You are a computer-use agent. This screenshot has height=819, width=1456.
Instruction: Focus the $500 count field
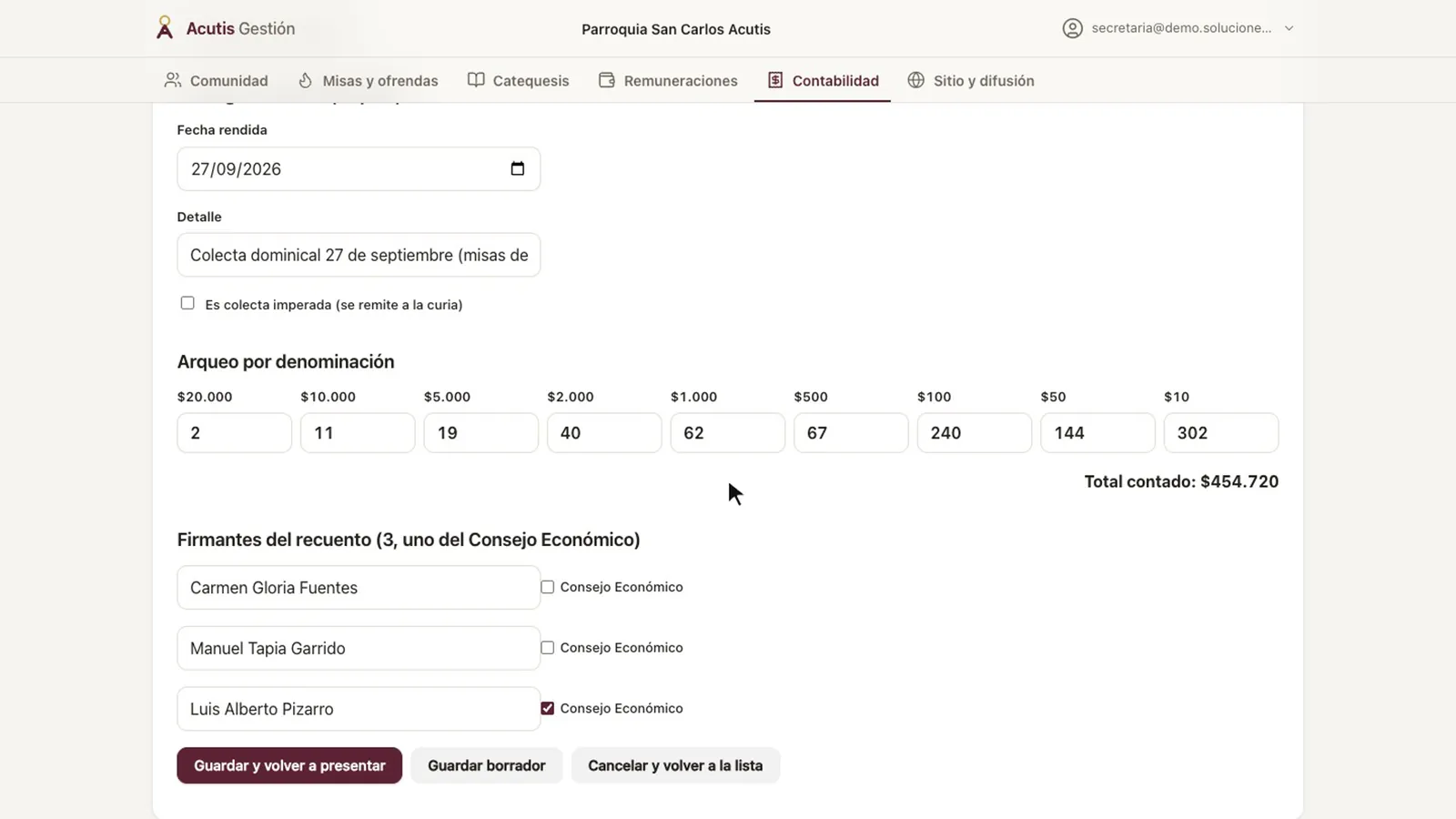coord(851,433)
